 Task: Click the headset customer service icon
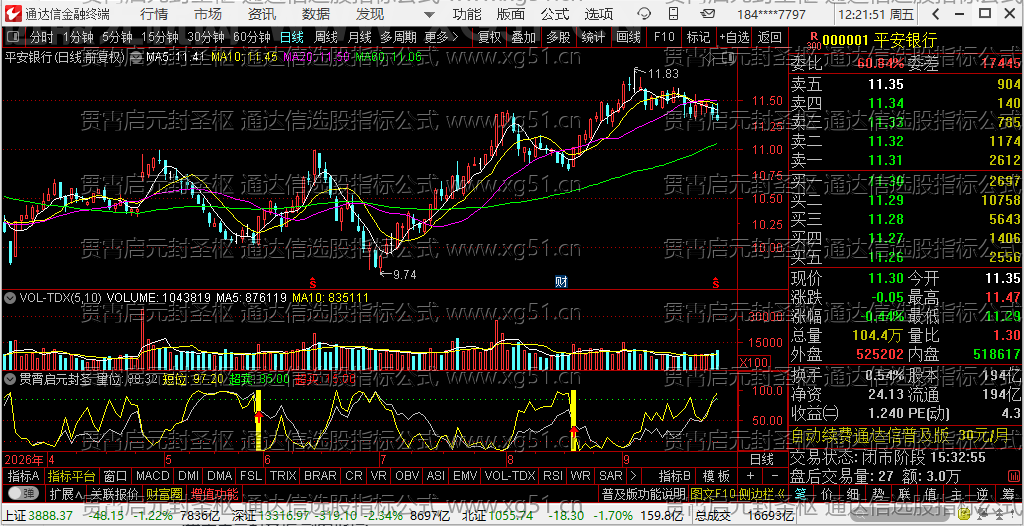point(644,14)
